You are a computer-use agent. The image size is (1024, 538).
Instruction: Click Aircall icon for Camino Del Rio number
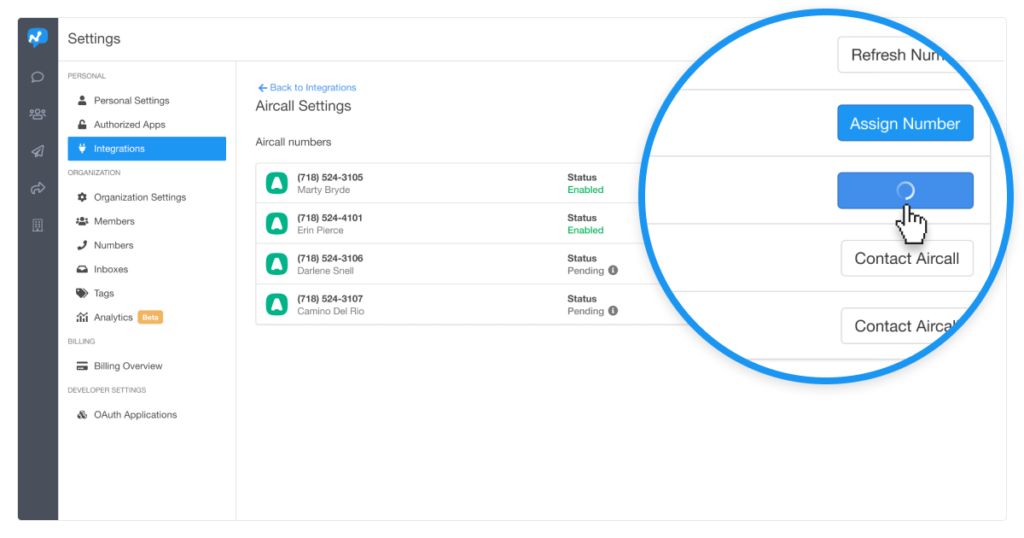277,305
